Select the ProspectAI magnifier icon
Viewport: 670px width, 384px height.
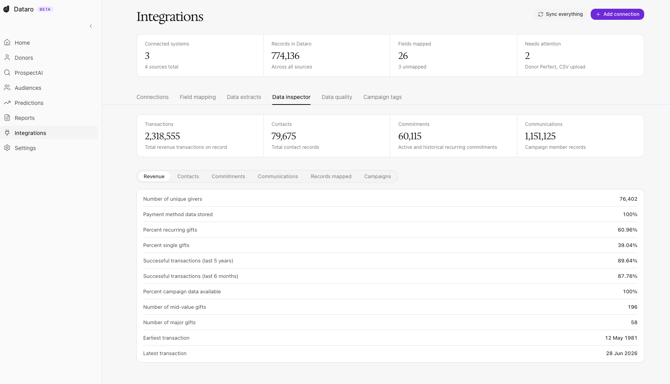click(7, 73)
